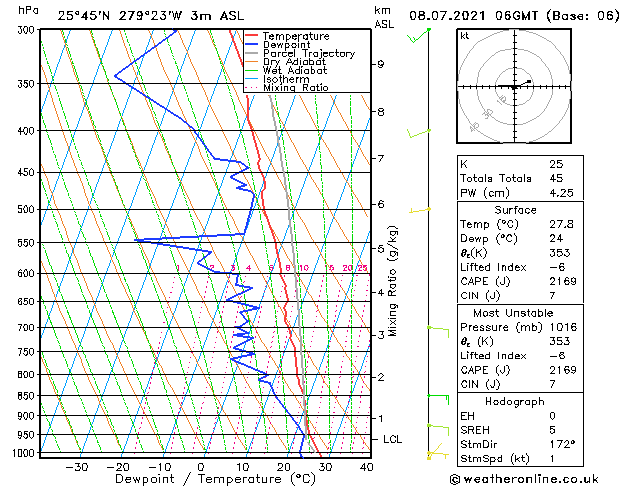
Task: Click the LCL level marker
Action: pyautogui.click(x=392, y=439)
